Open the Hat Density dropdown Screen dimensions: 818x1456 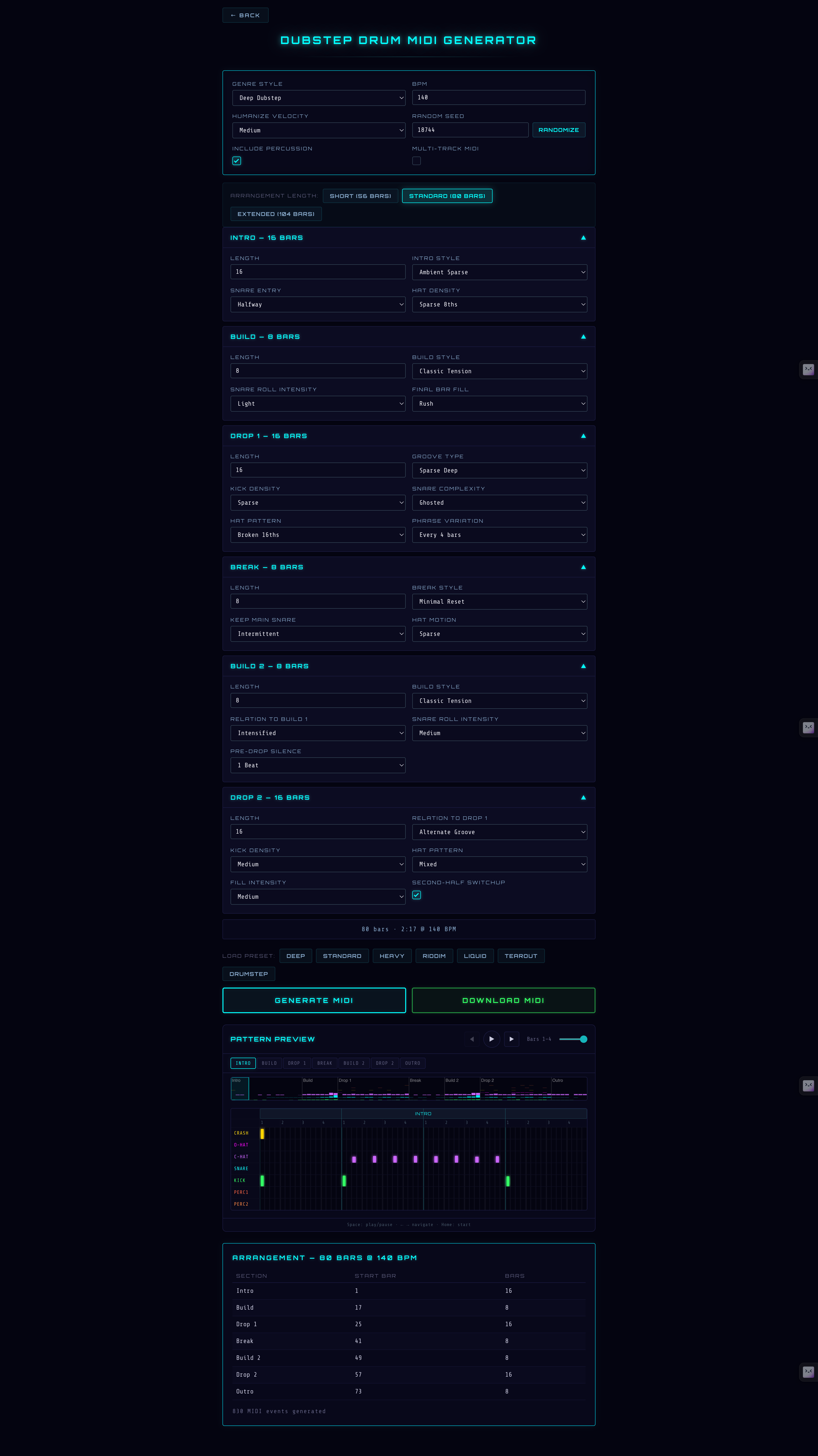(x=499, y=305)
